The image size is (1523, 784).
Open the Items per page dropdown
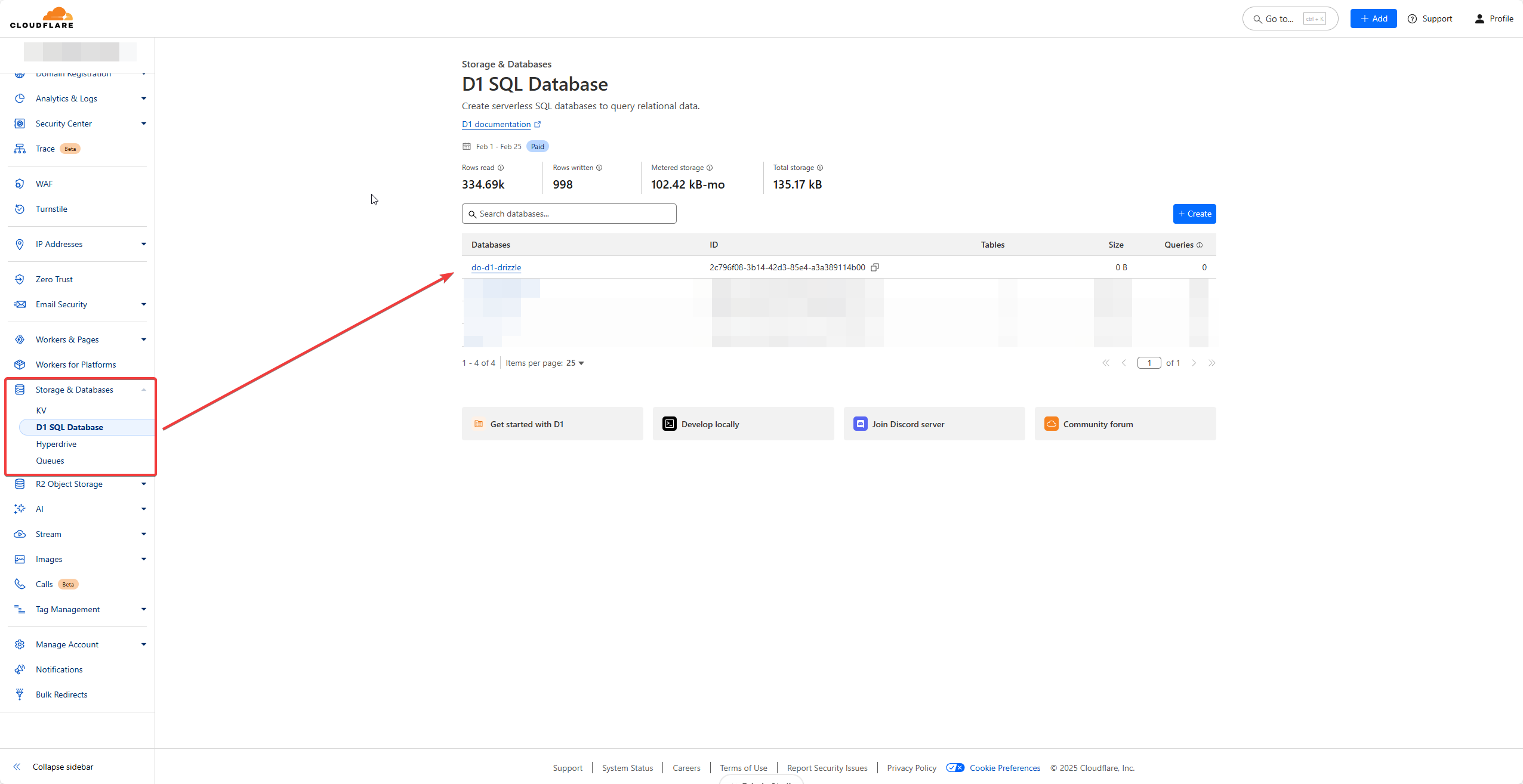click(x=575, y=363)
